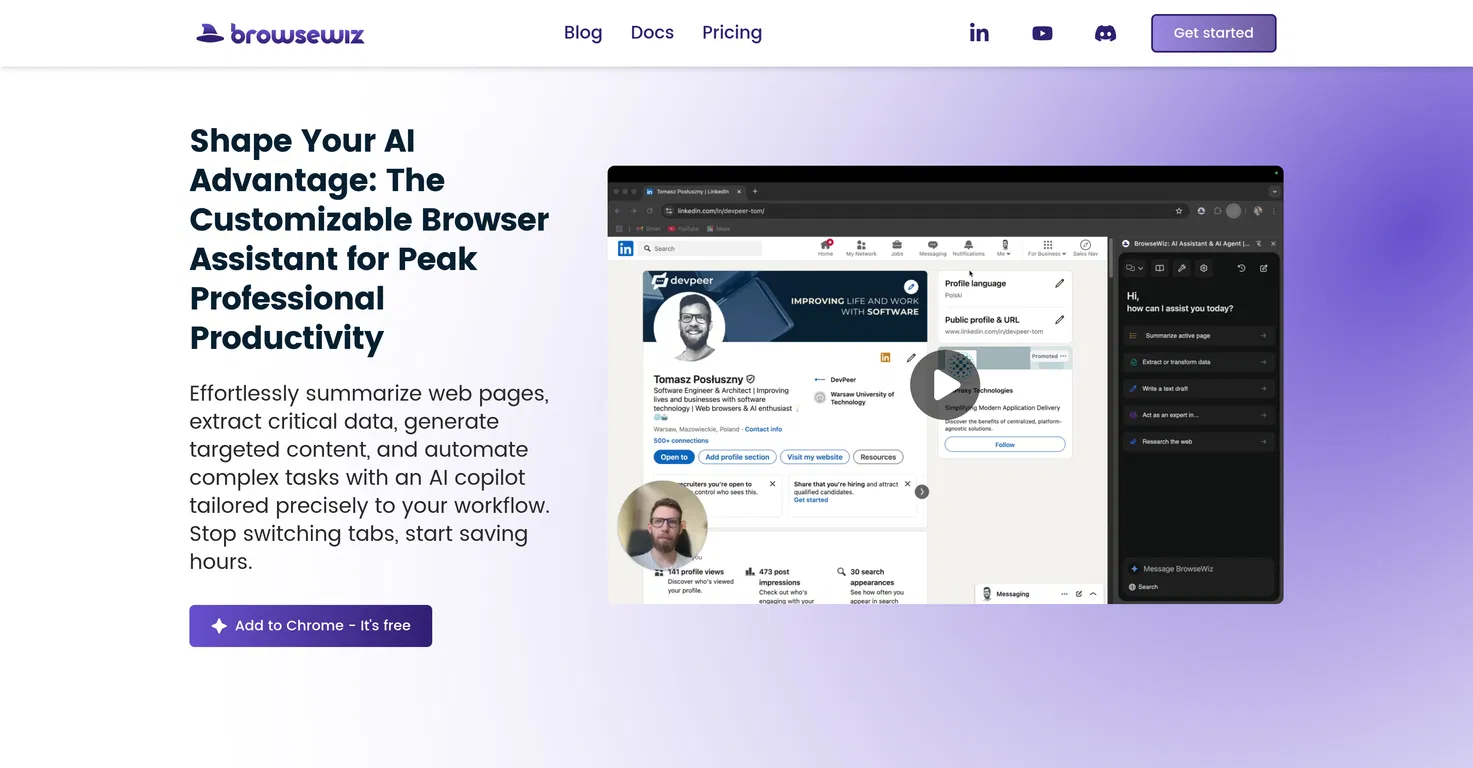Click the 500+ connections link
Screen dimensions: 1473x768
click(x=681, y=440)
